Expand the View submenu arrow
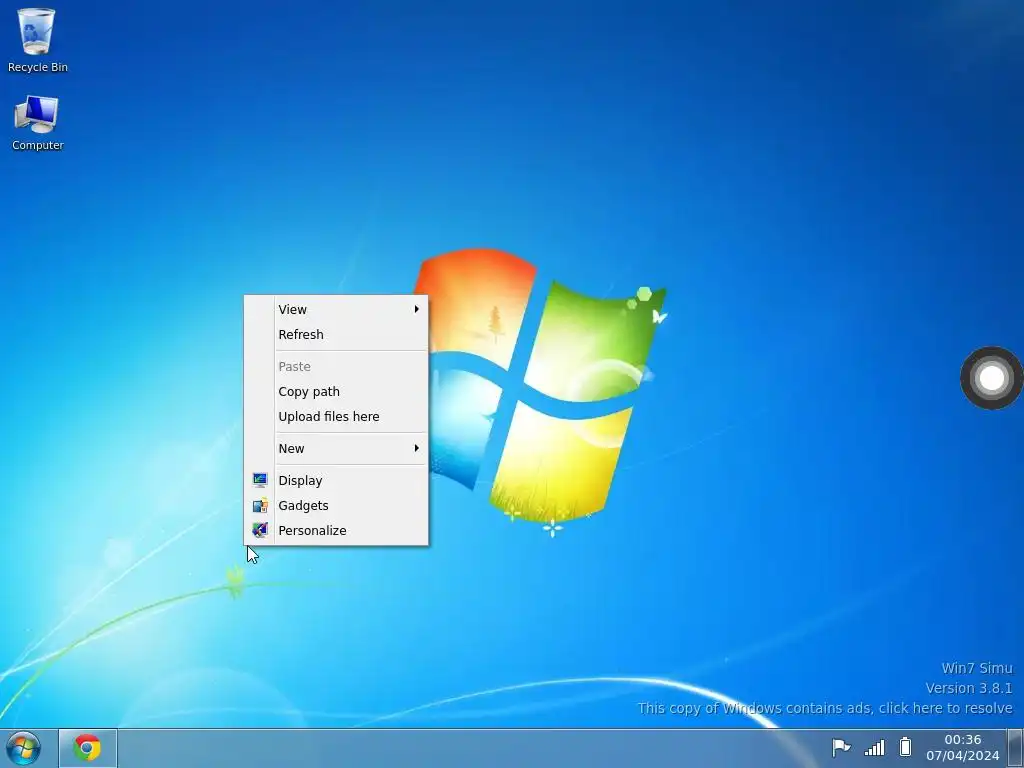Viewport: 1024px width, 768px height. click(x=416, y=309)
